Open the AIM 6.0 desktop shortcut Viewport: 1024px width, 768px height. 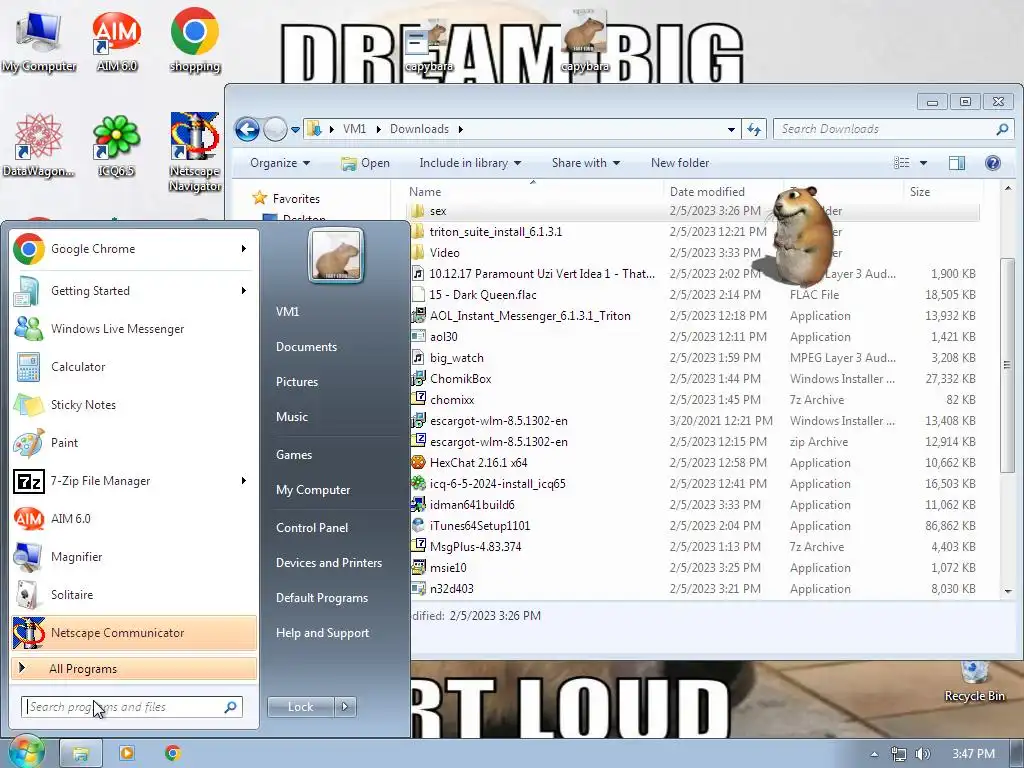coord(116,42)
